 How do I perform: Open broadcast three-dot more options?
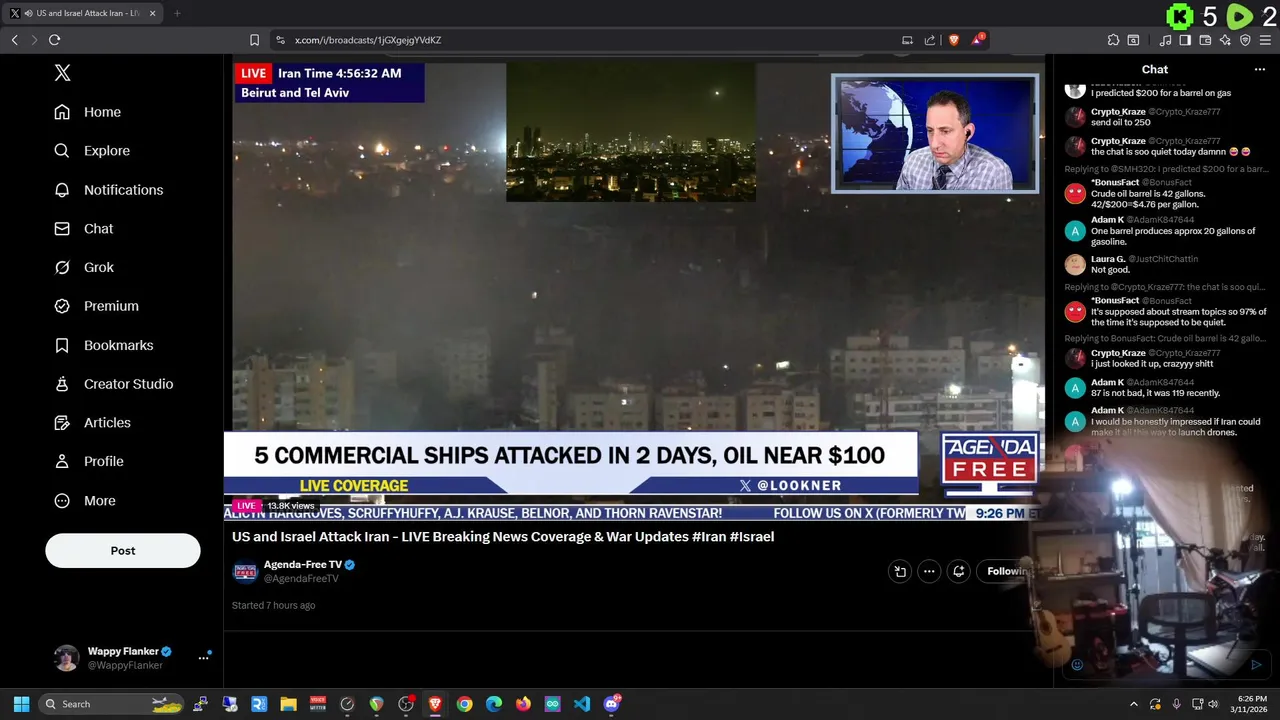[929, 572]
